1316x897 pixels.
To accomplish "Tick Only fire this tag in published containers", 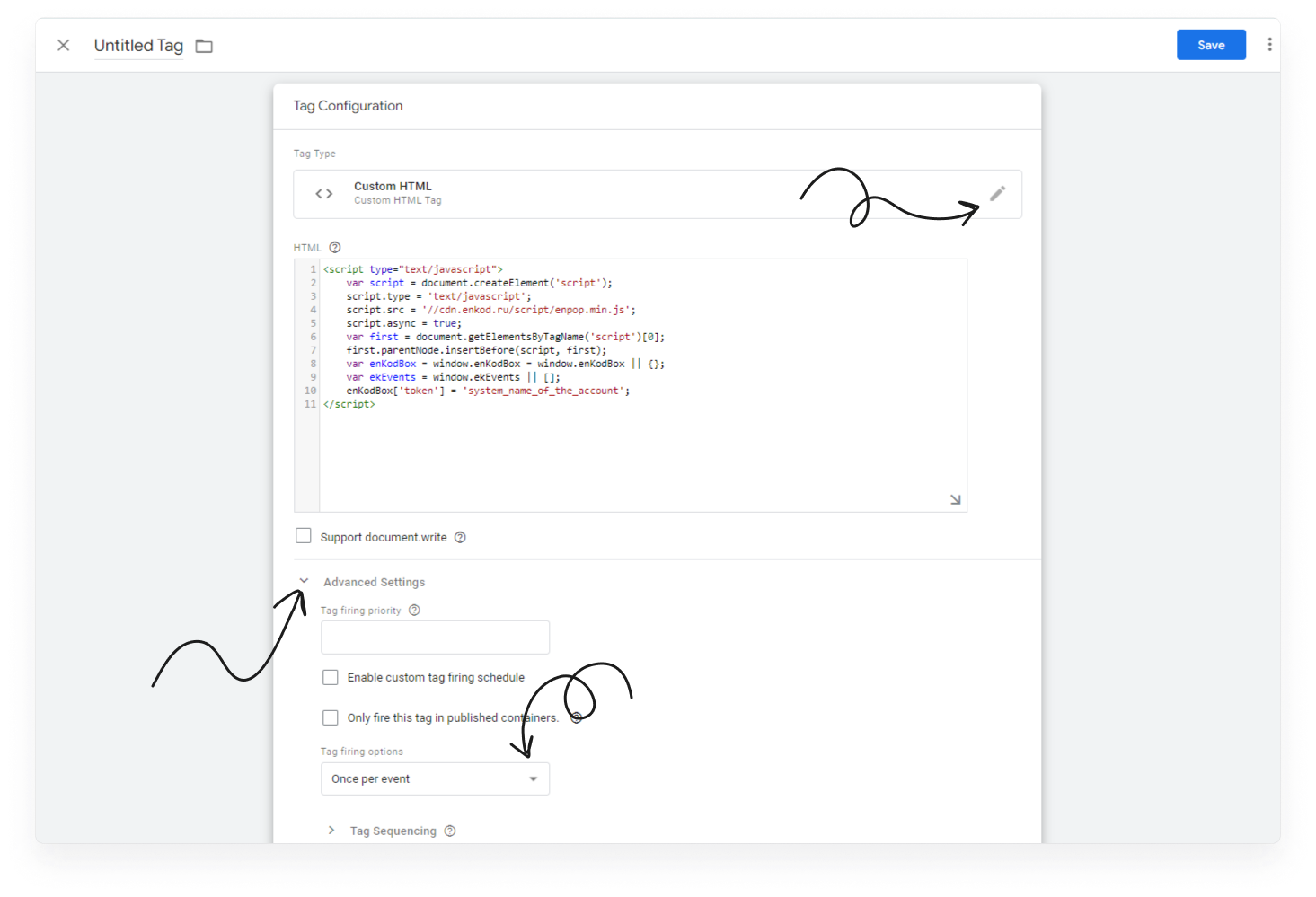I will tap(331, 717).
